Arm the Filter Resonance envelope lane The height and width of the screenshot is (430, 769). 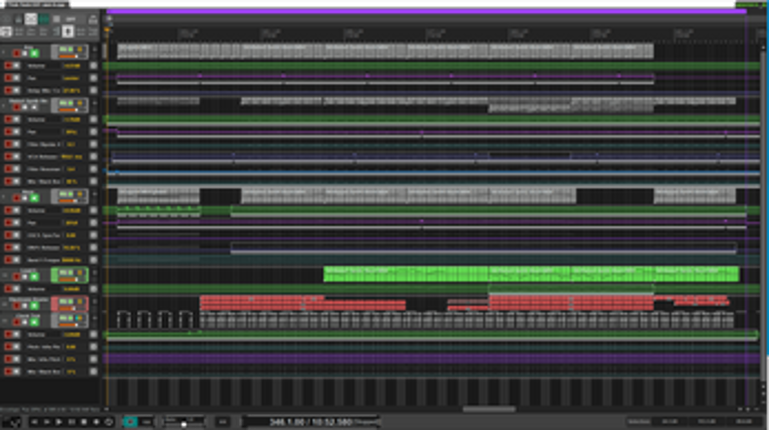8,169
